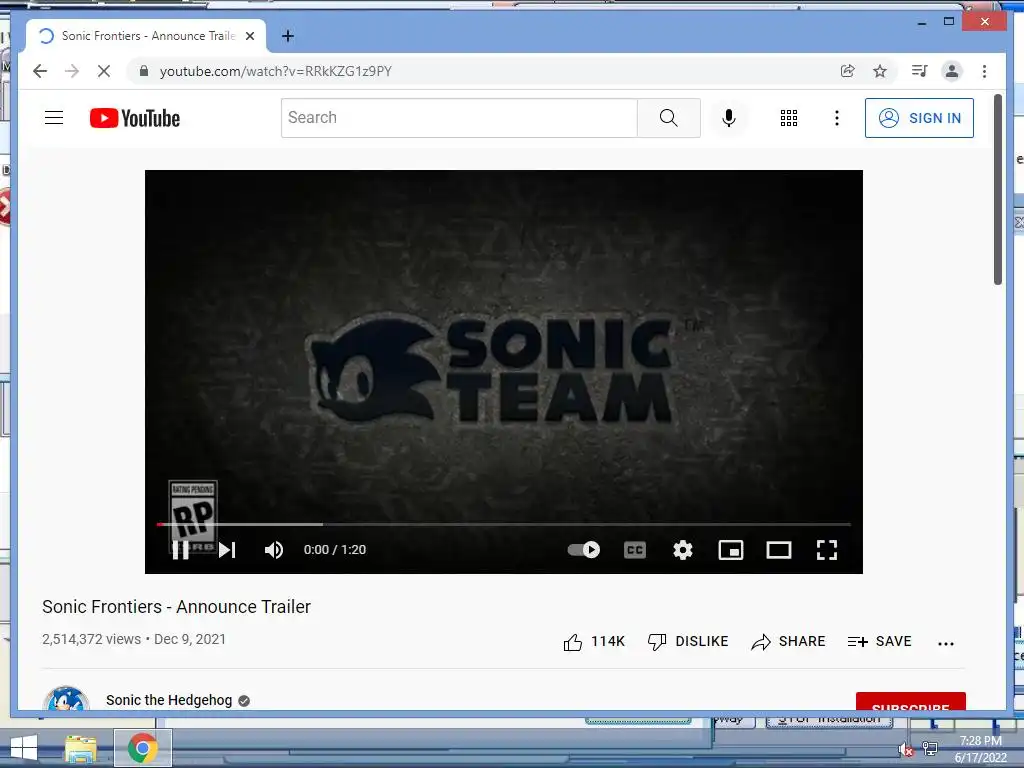This screenshot has height=768, width=1024.
Task: Click the page vertical scrollbar
Action: tap(997, 189)
